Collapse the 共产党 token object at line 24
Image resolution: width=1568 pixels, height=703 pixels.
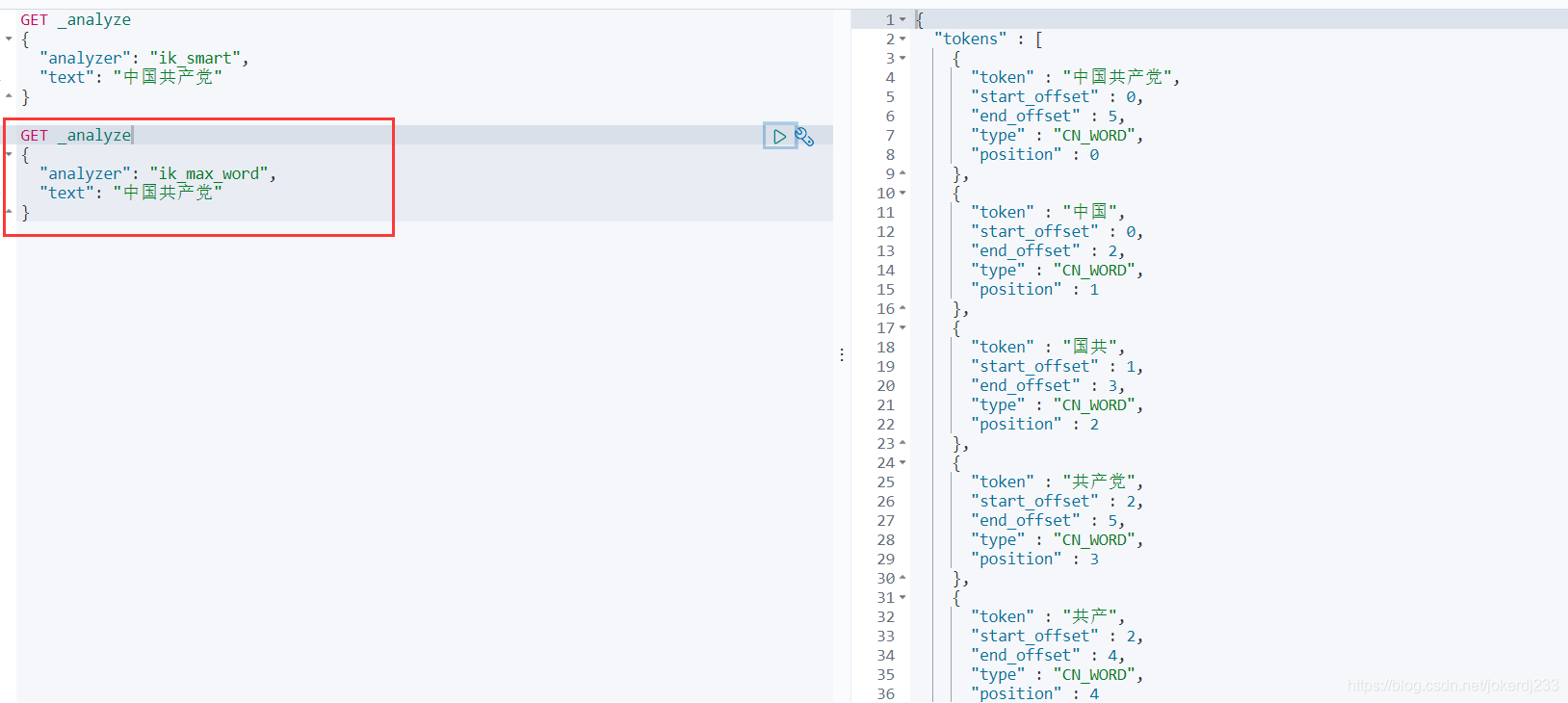tap(902, 463)
